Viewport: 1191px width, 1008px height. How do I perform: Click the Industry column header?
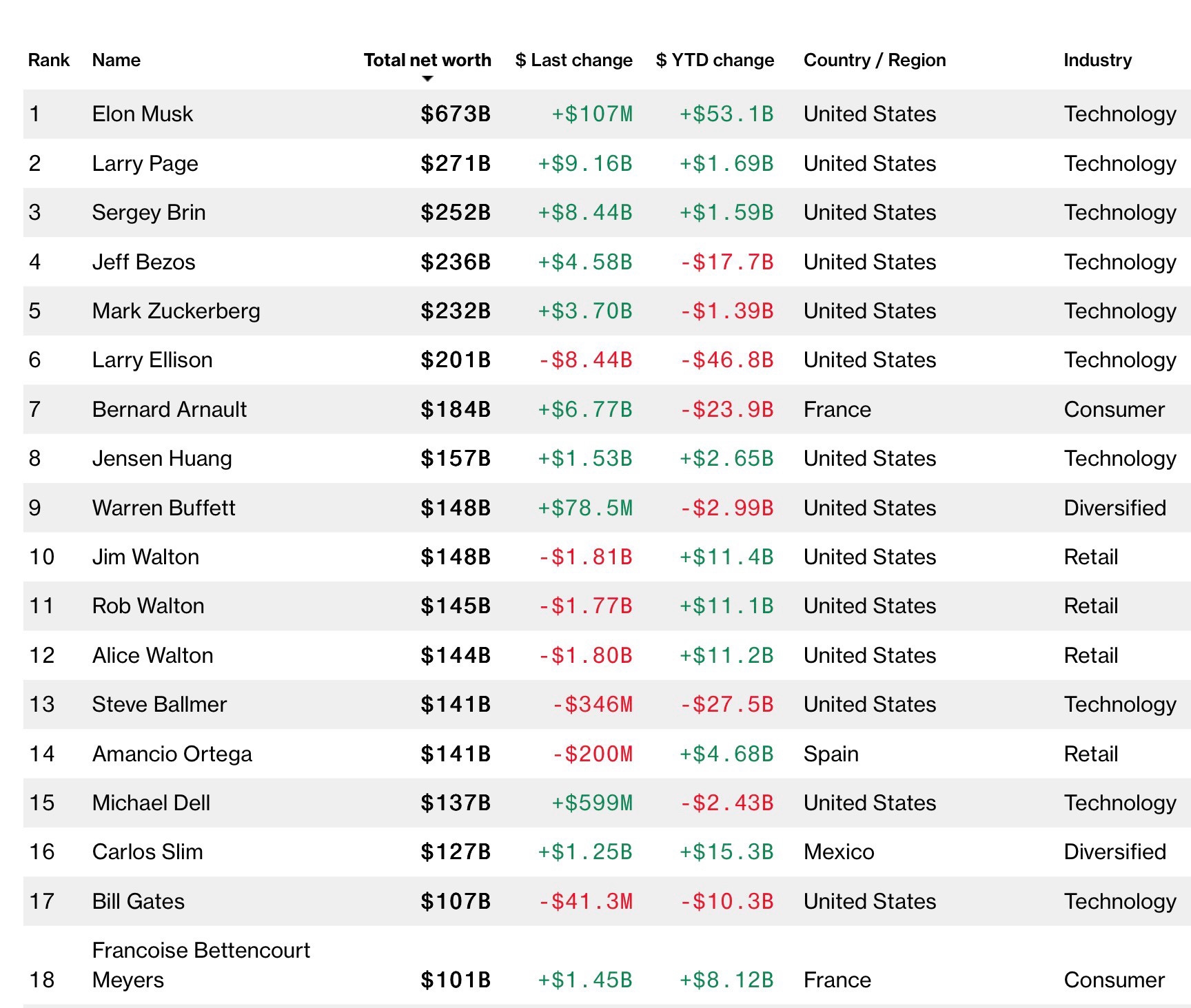pyautogui.click(x=1097, y=60)
